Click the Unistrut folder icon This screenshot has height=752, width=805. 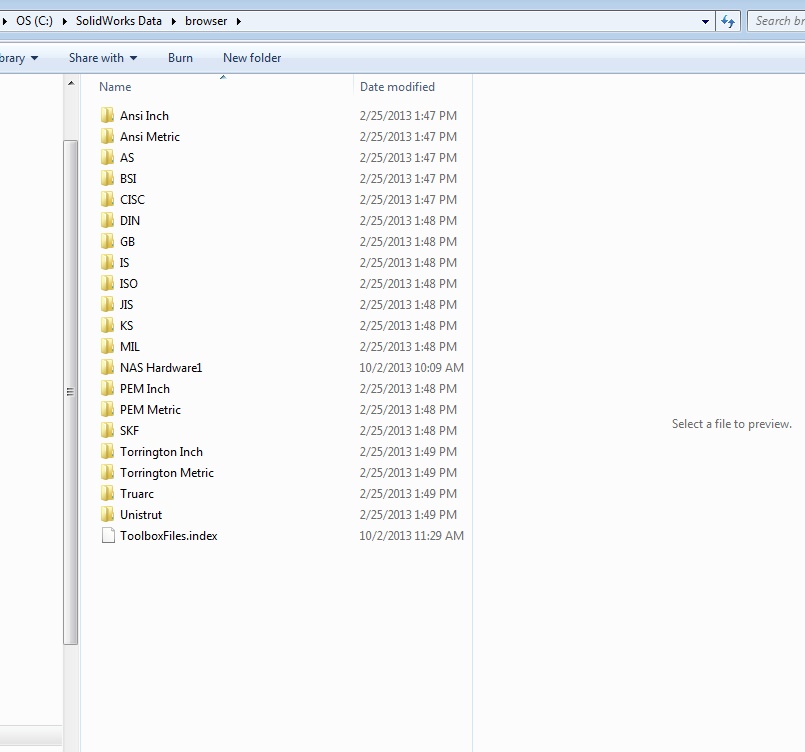click(107, 514)
